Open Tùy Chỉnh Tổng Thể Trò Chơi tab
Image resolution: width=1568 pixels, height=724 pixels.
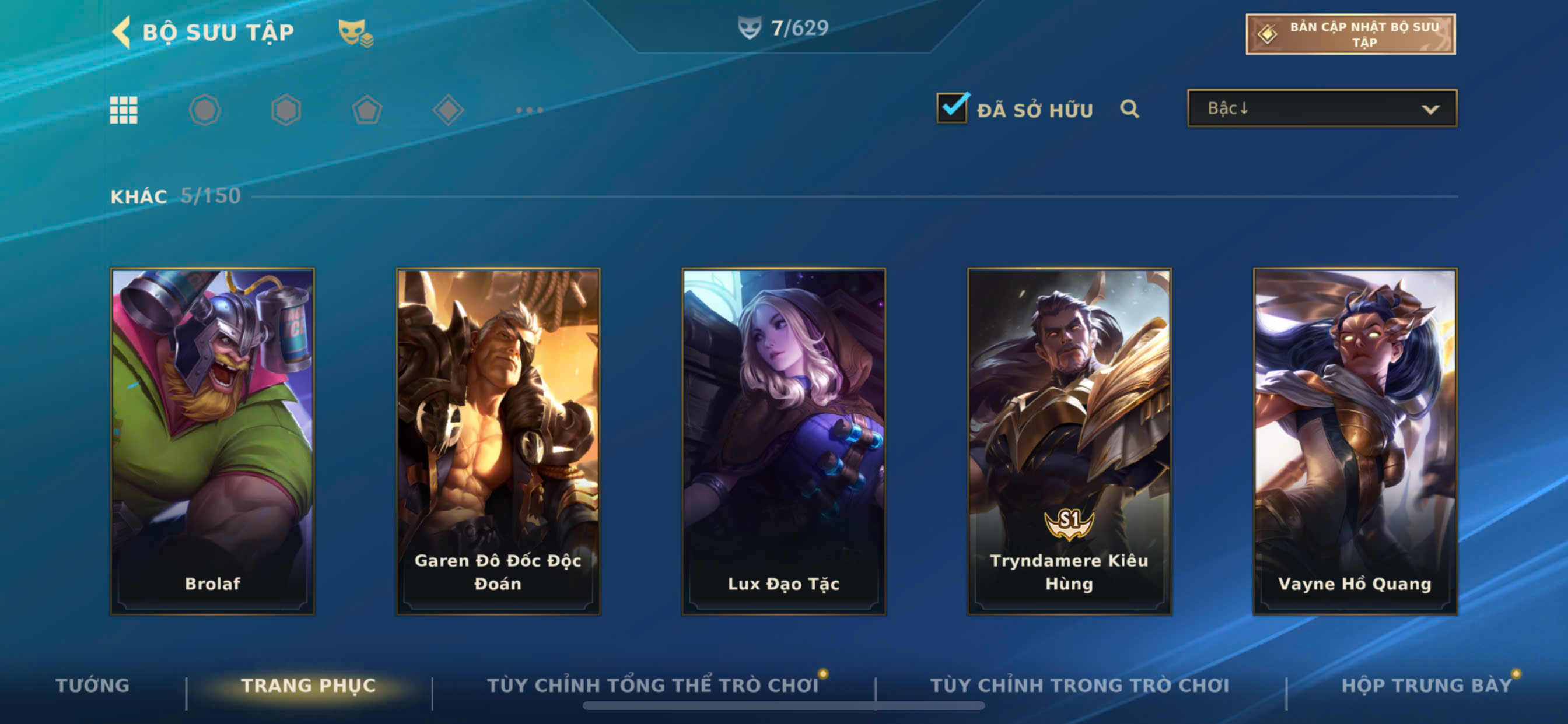coord(653,685)
